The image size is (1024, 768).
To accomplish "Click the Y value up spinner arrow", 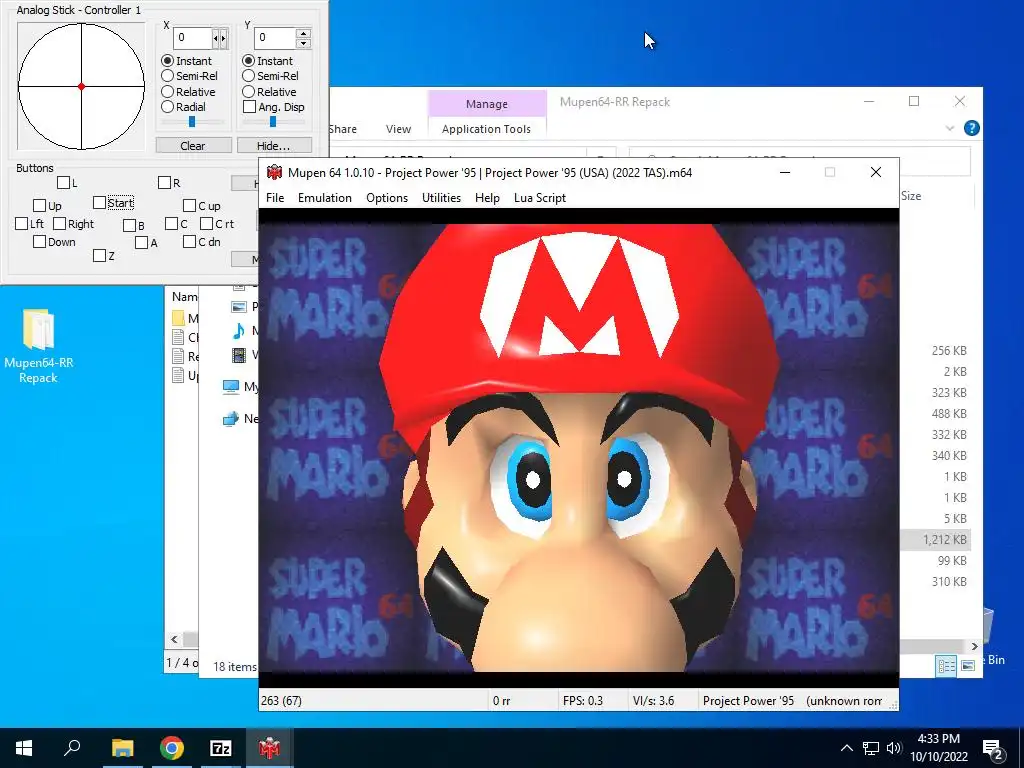I will pos(303,33).
